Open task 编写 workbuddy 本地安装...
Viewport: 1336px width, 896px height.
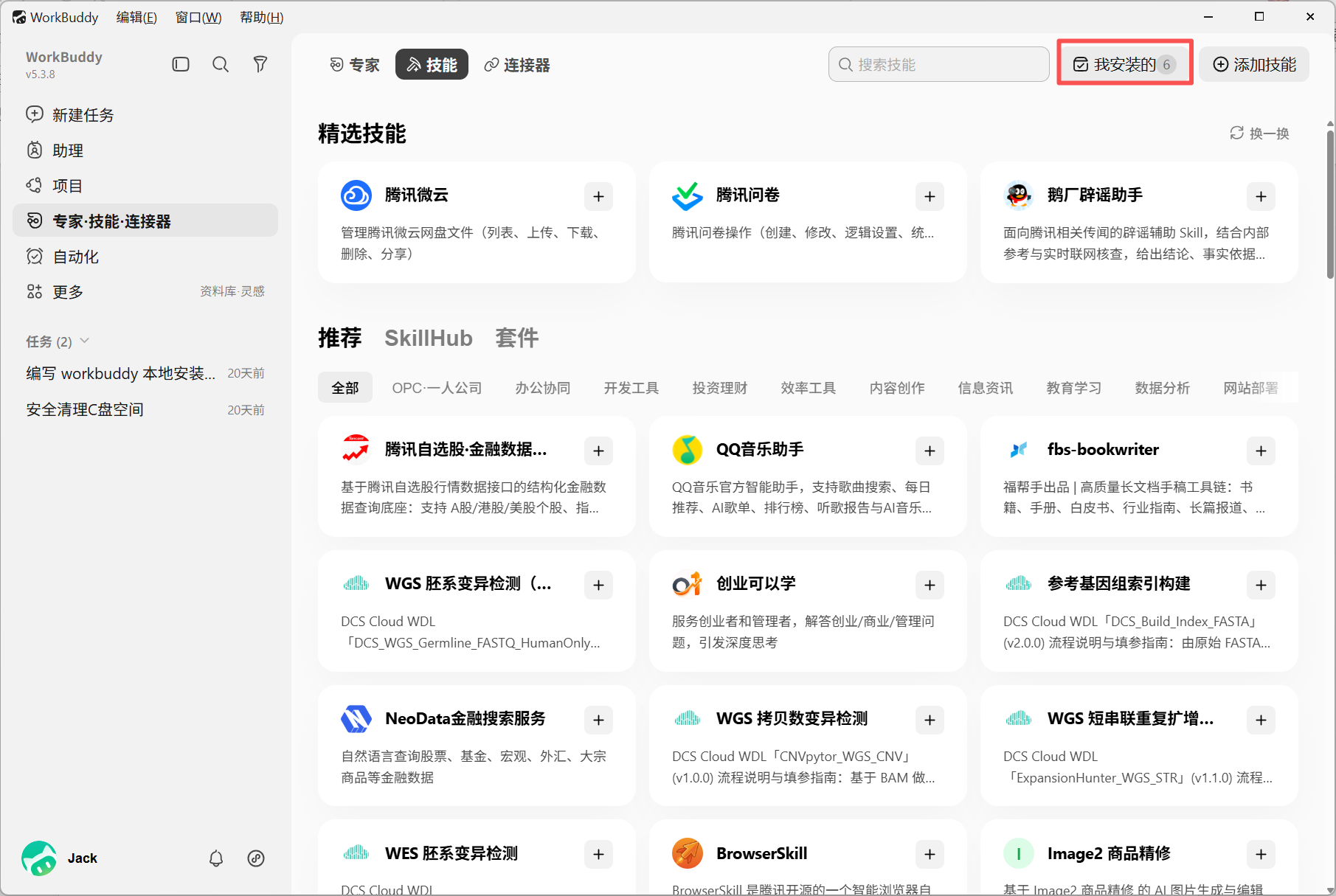point(145,373)
